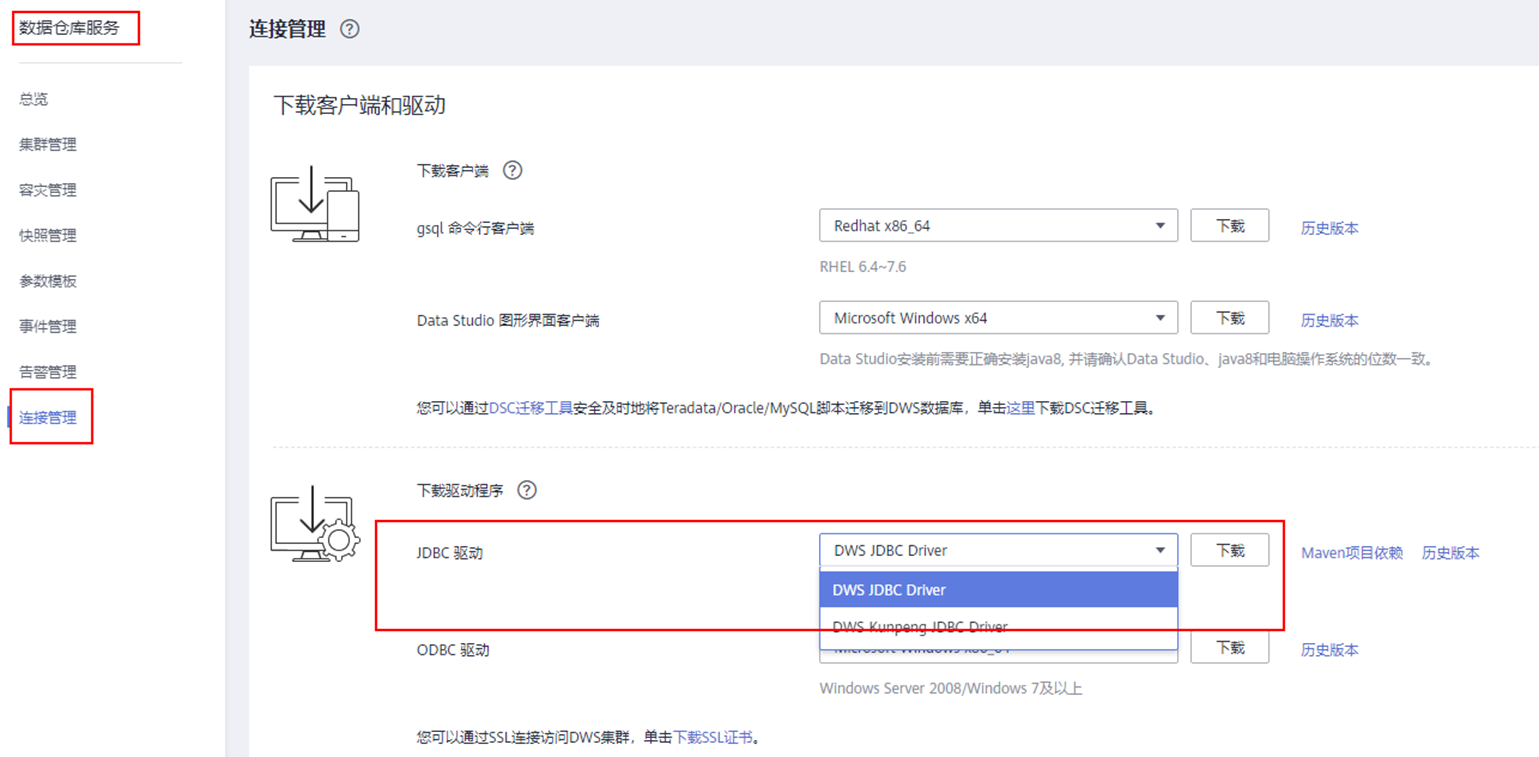Click the JDBC 驱动 label

point(450,552)
